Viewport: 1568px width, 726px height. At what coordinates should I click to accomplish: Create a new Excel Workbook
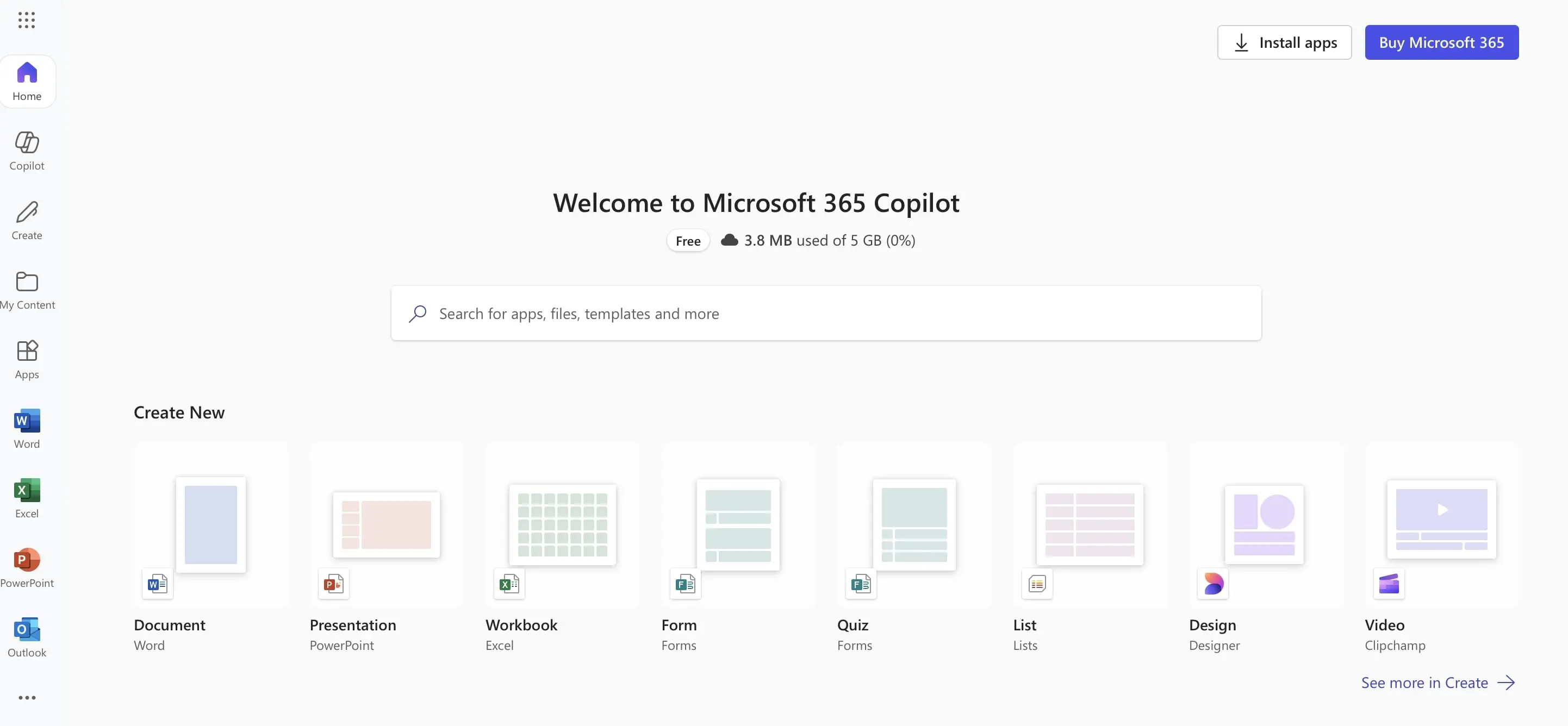562,524
